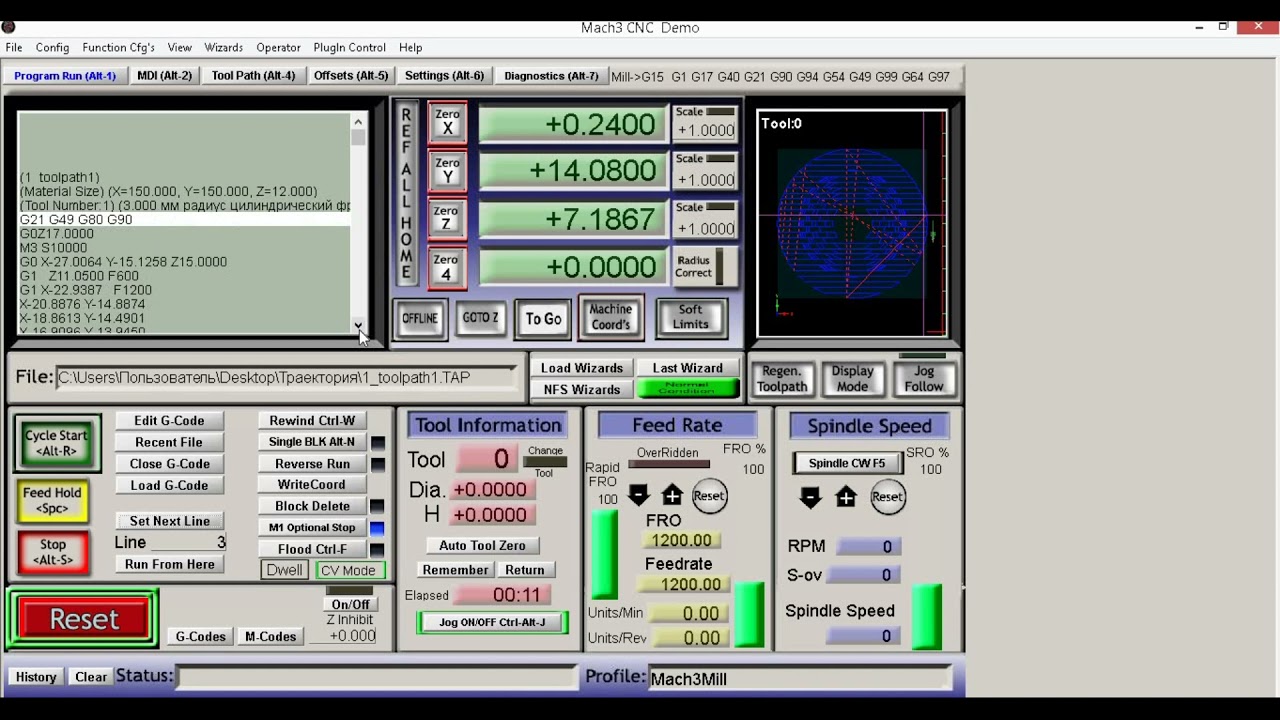Click Close G-Code
This screenshot has height=720, width=1280.
pos(169,464)
